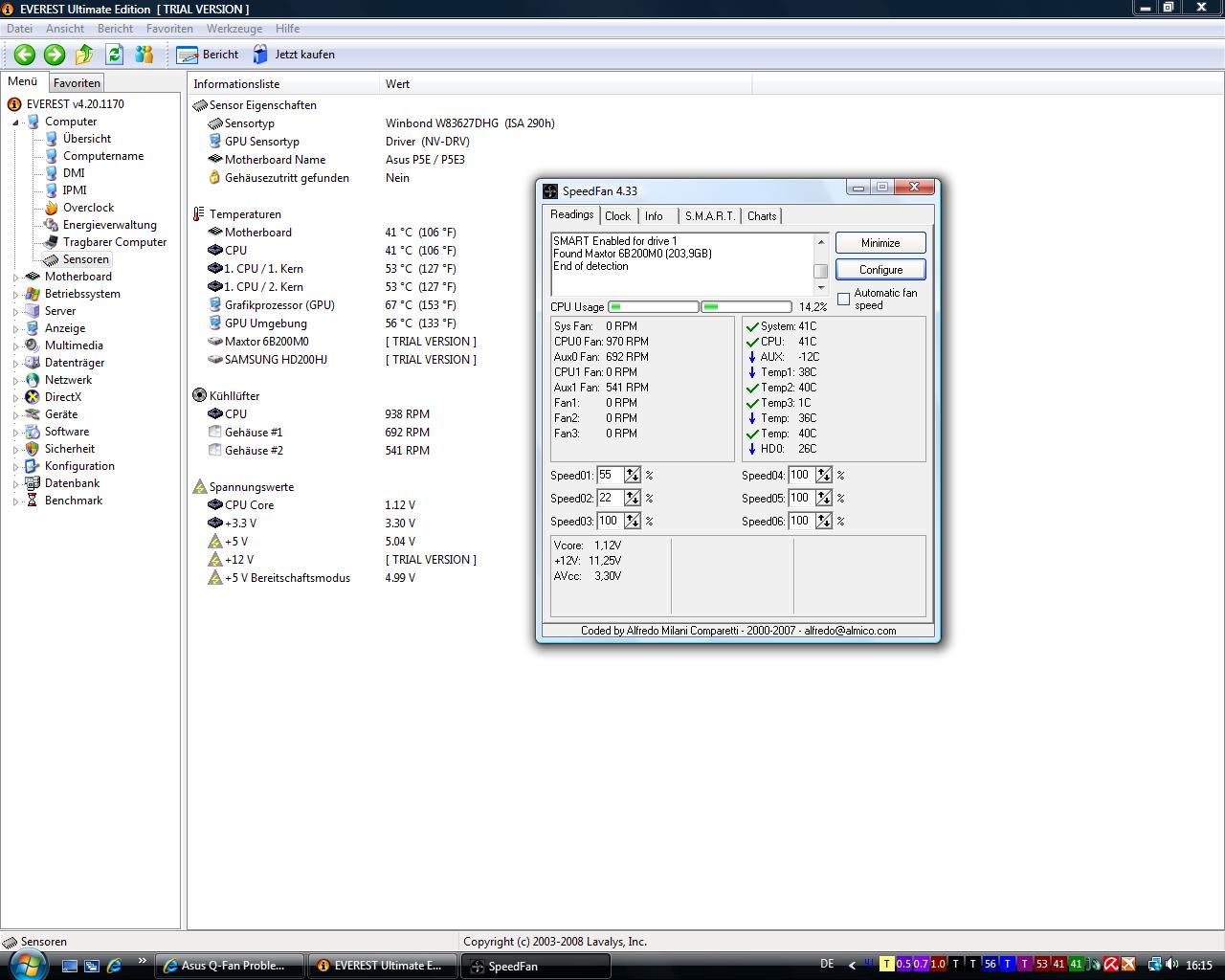
Task: Click the Spannungswerte warning icon
Action: click(x=199, y=487)
